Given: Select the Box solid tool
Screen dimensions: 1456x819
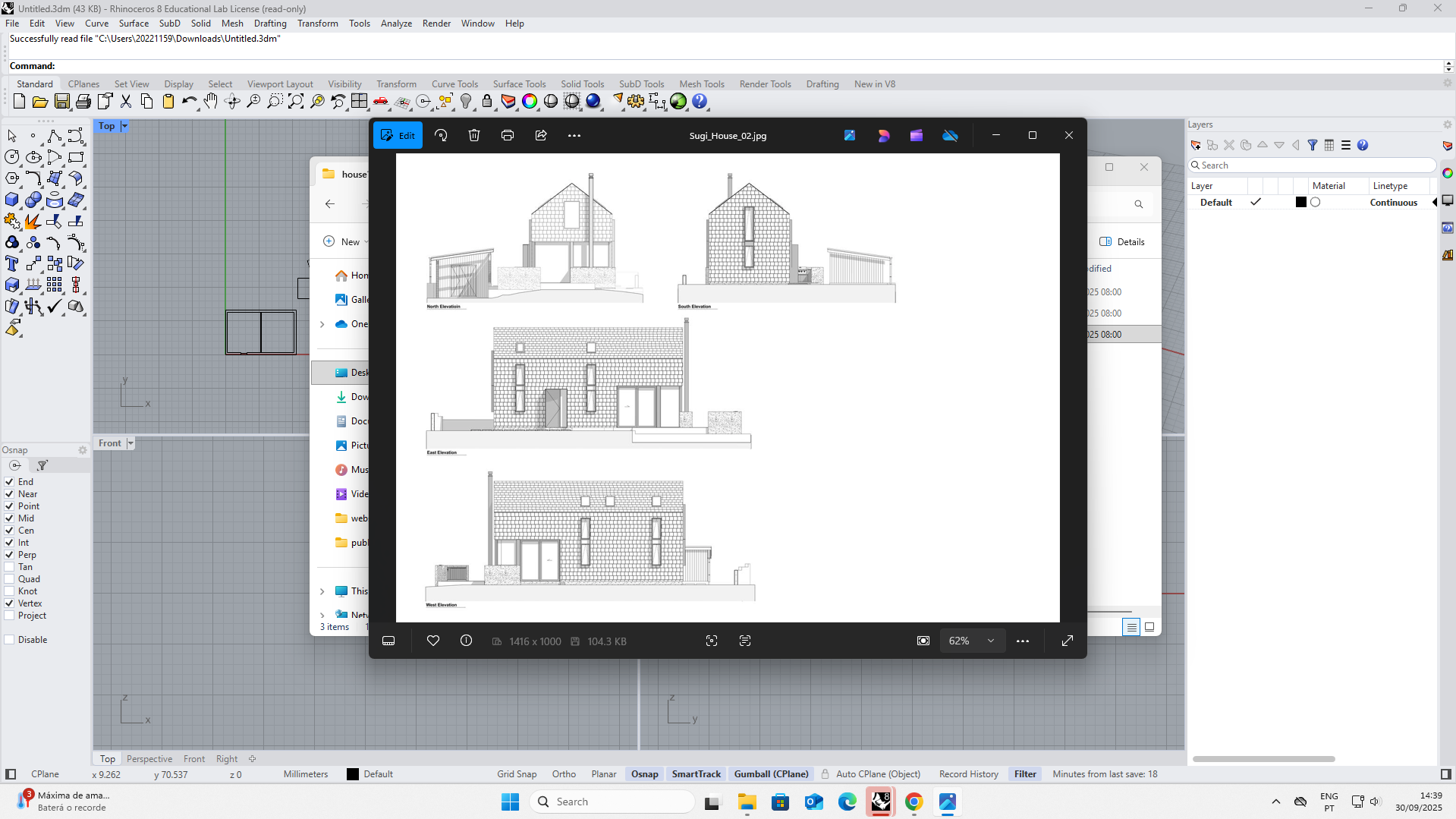Looking at the screenshot, I should click(x=12, y=200).
